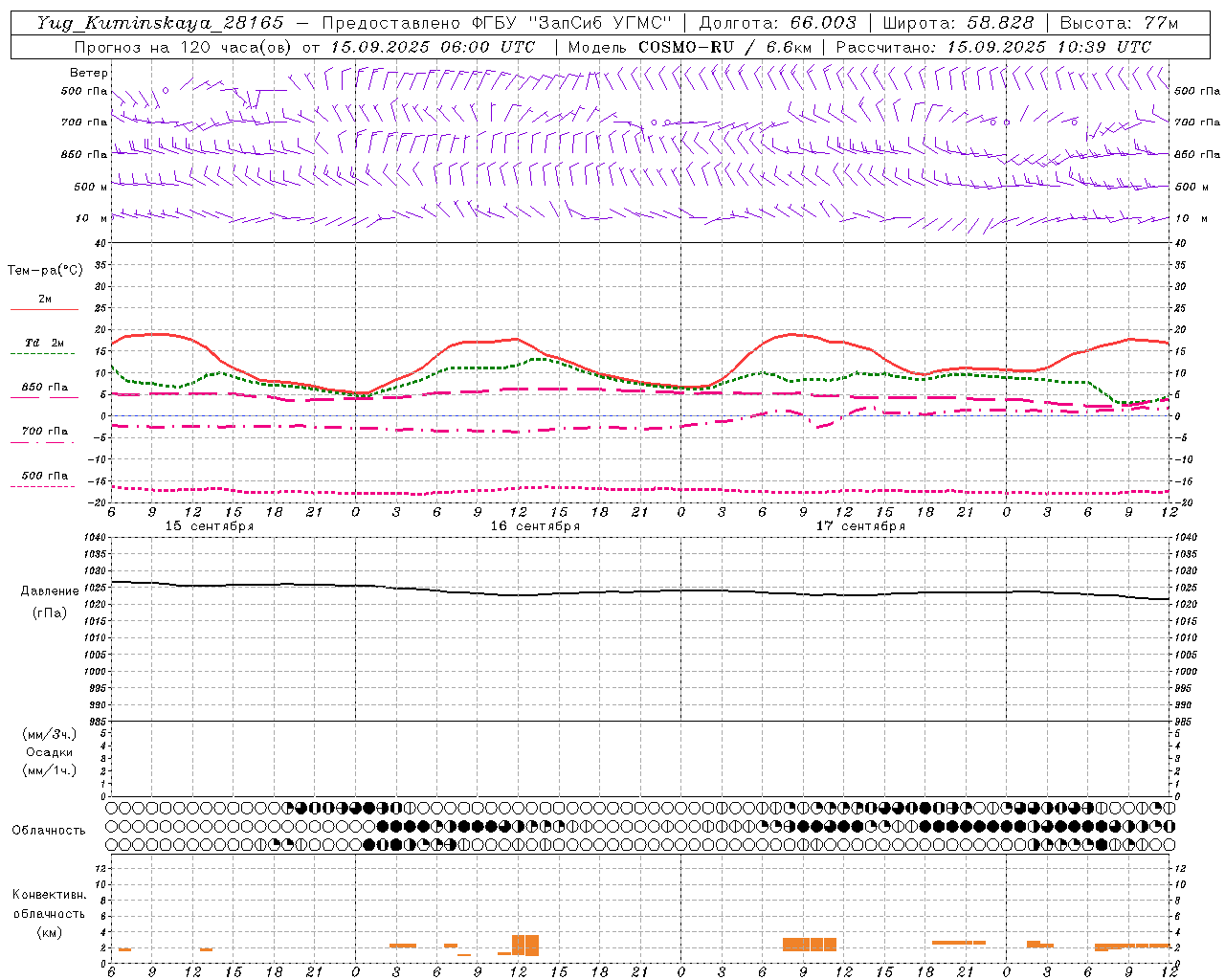Click the 700 гПа dash-dot legend entry in temperature legend

44,435
